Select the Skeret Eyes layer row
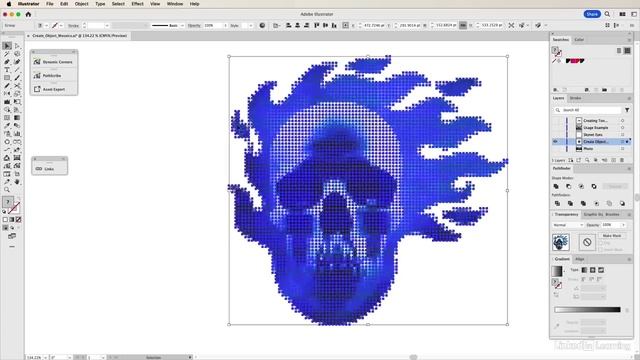The width and height of the screenshot is (640, 360). (x=591, y=135)
